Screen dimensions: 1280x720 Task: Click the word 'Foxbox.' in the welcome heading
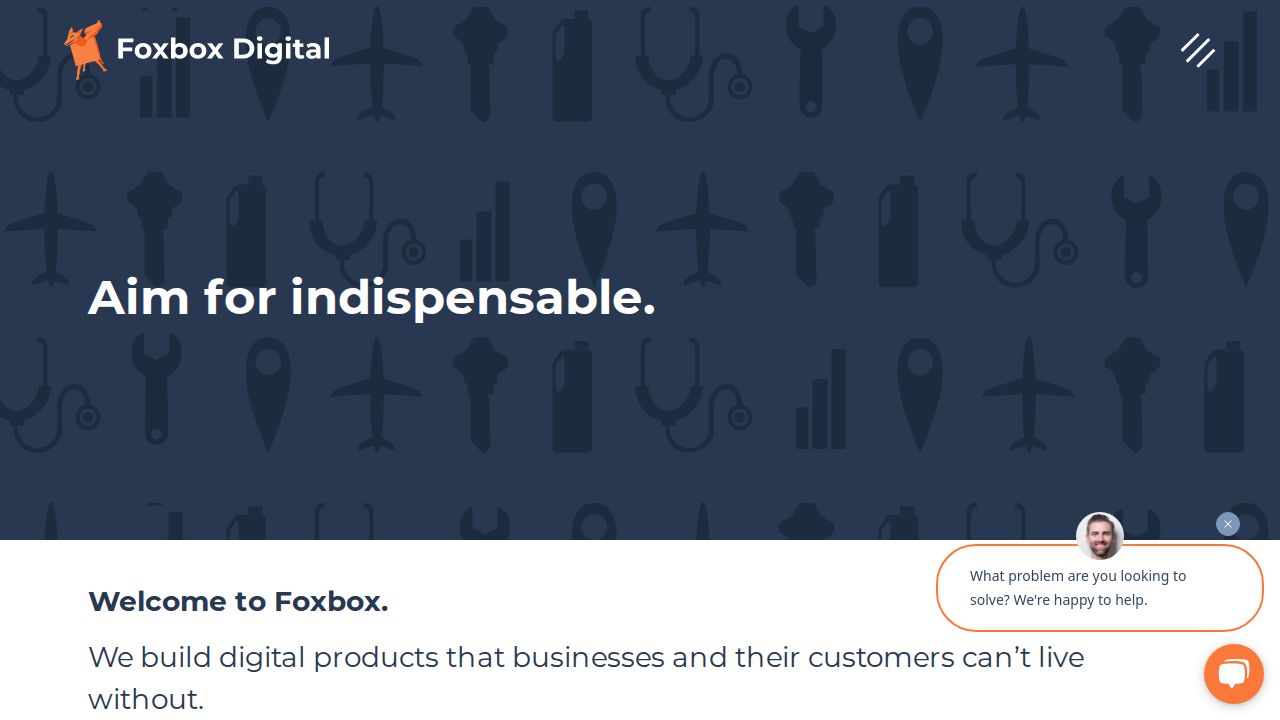[331, 601]
